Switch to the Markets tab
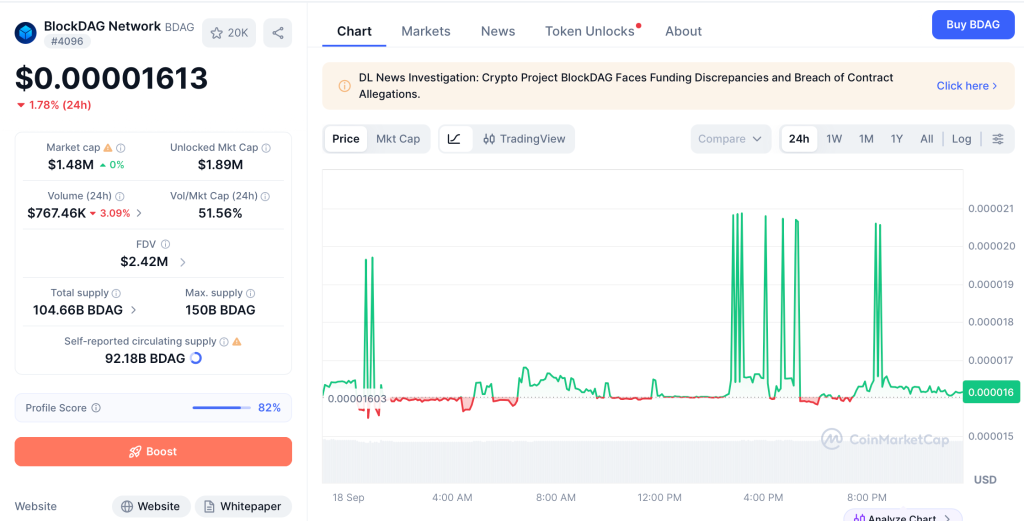The width and height of the screenshot is (1024, 521). pyautogui.click(x=426, y=31)
